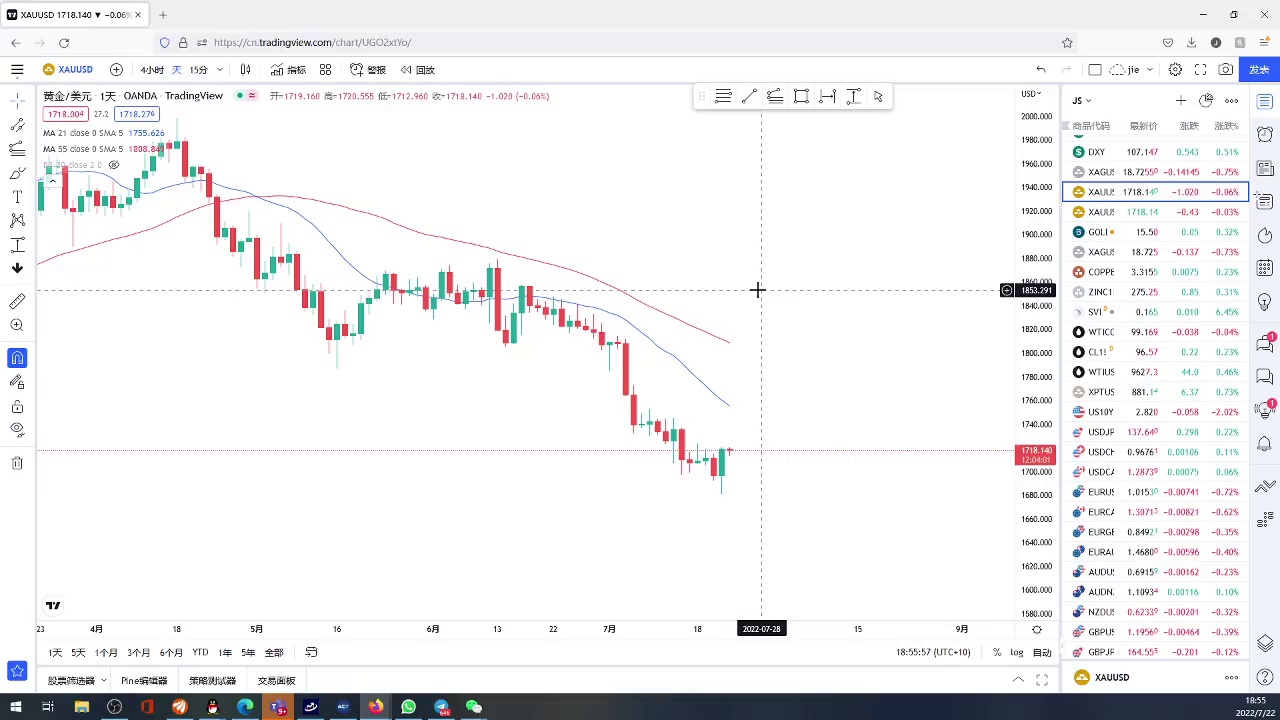
Task: Pick arrow cursor in floating toolbar
Action: [878, 96]
